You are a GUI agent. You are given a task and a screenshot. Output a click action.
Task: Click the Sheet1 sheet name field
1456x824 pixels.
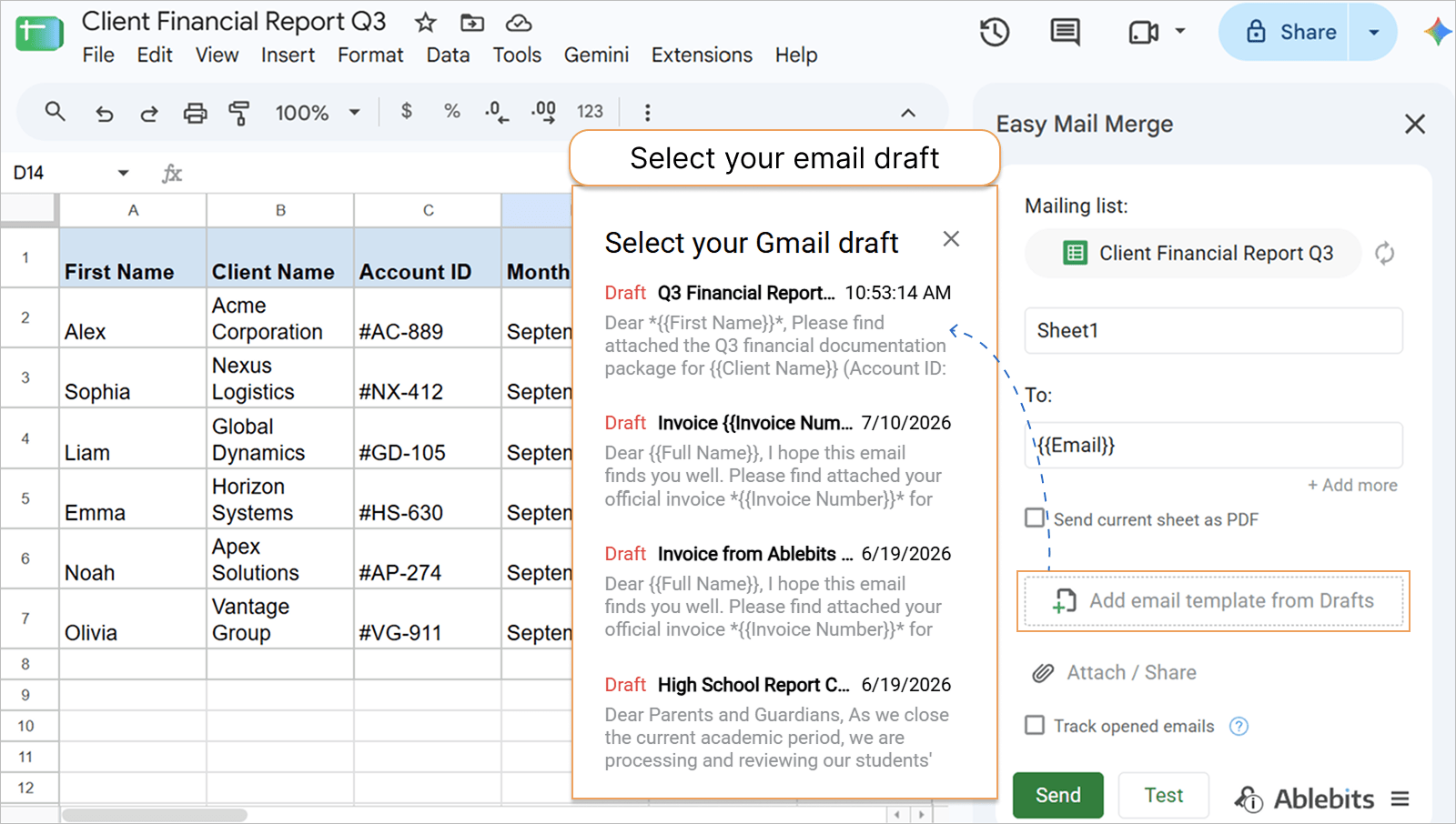[1214, 330]
